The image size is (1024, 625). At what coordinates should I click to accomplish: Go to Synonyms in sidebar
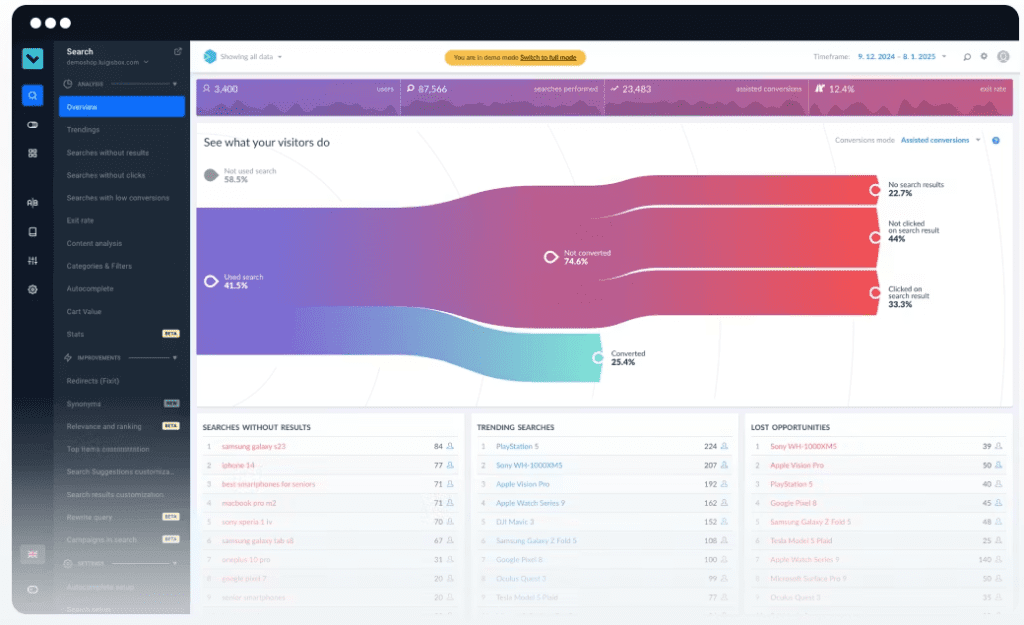[84, 404]
